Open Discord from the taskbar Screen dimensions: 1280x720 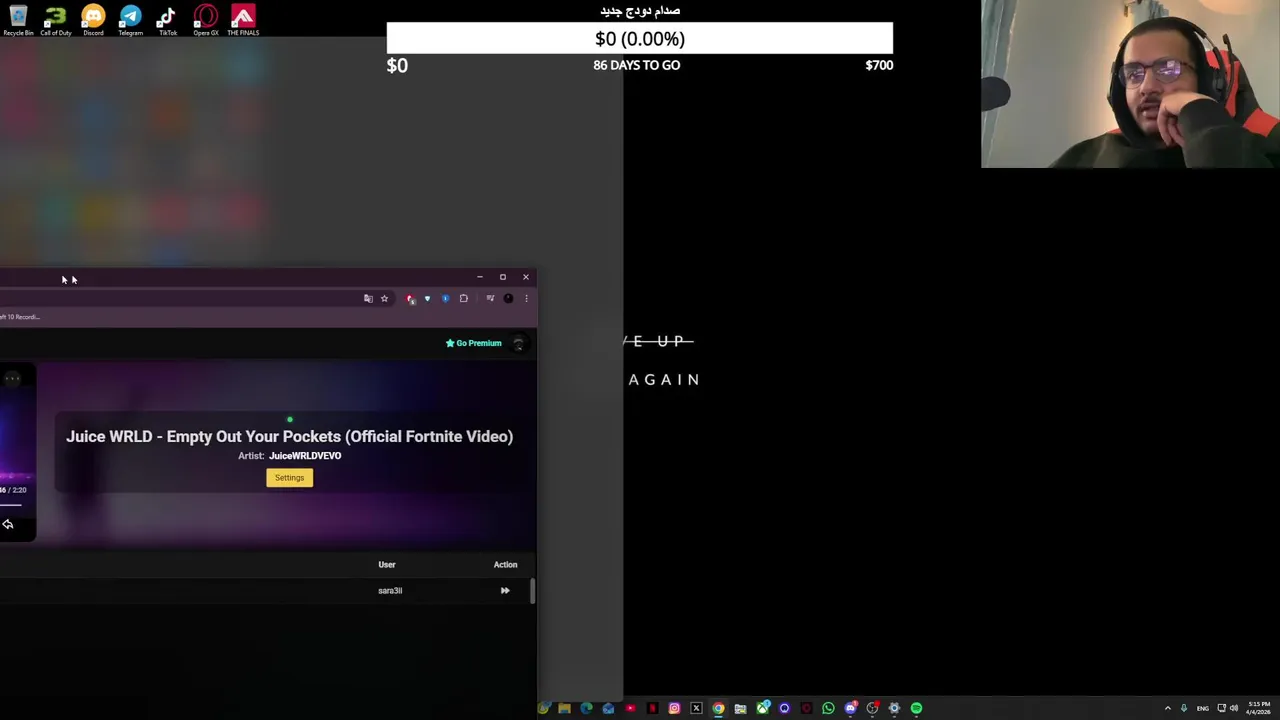click(x=850, y=708)
